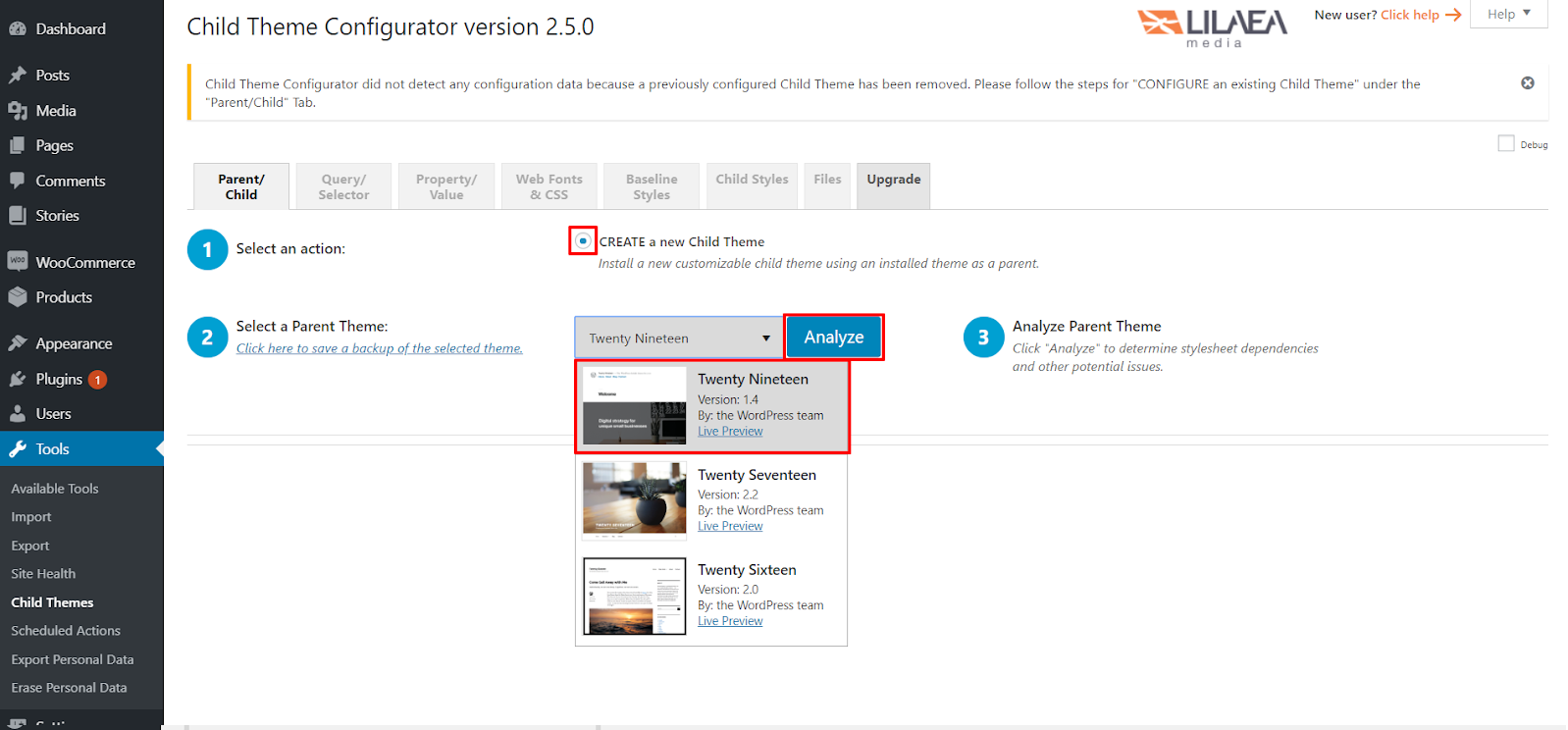Open Live Preview for Twenty Nineteen
1568x730 pixels.
tap(730, 432)
